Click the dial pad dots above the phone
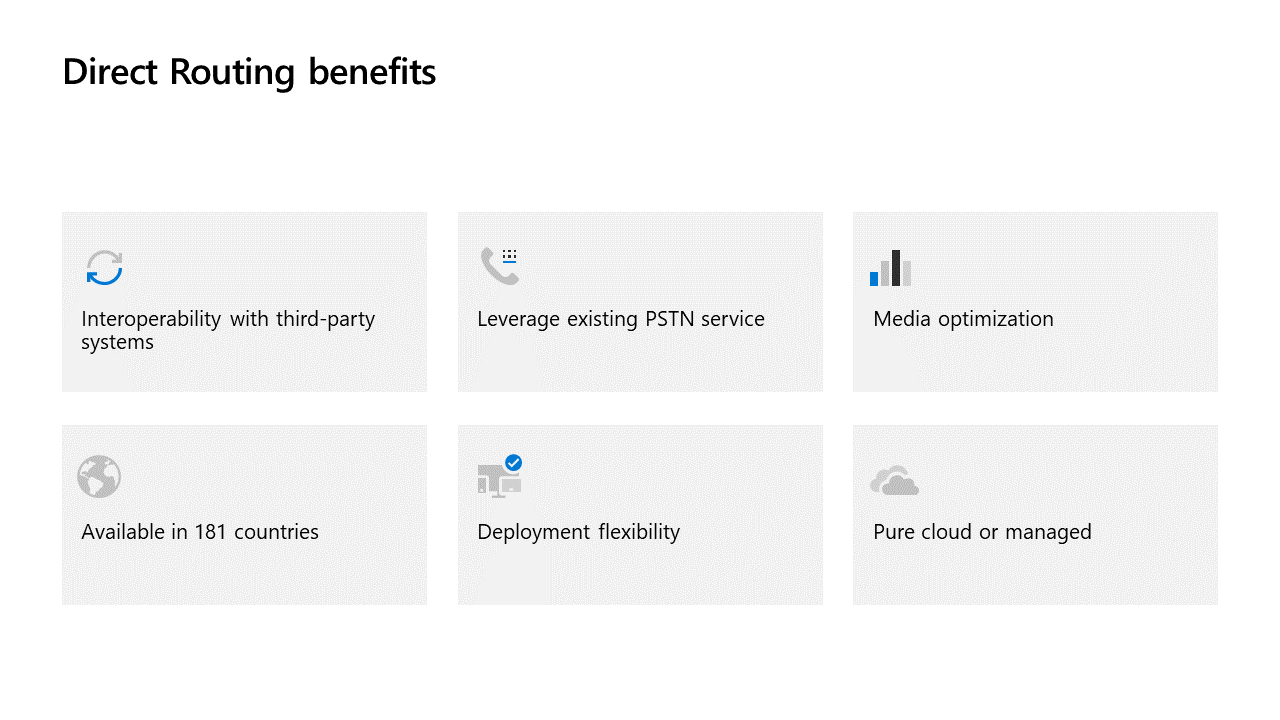 [x=510, y=254]
